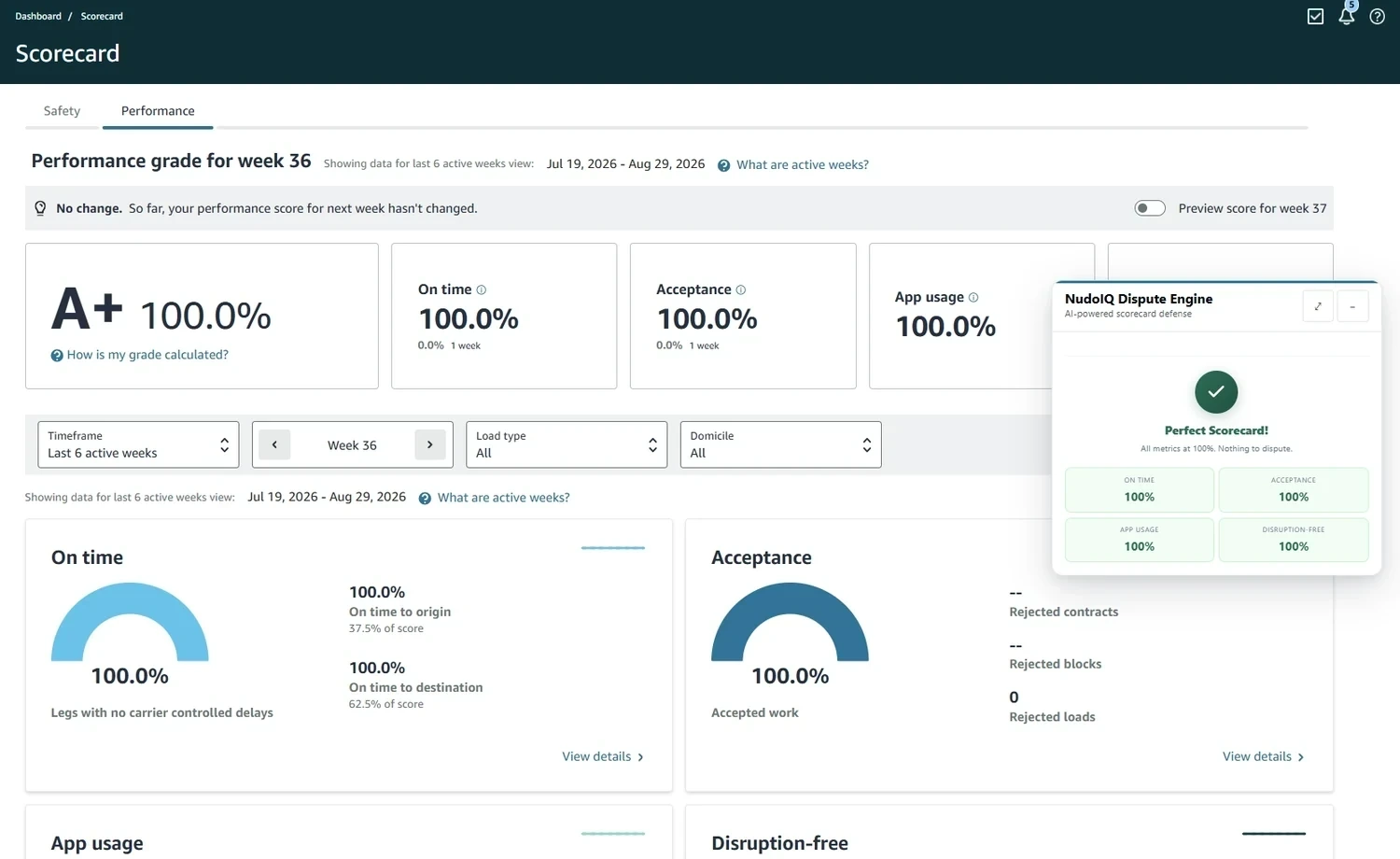Screen dimensions: 1400x859
Task: Click On time to origin text
Action: pyautogui.click(x=399, y=612)
